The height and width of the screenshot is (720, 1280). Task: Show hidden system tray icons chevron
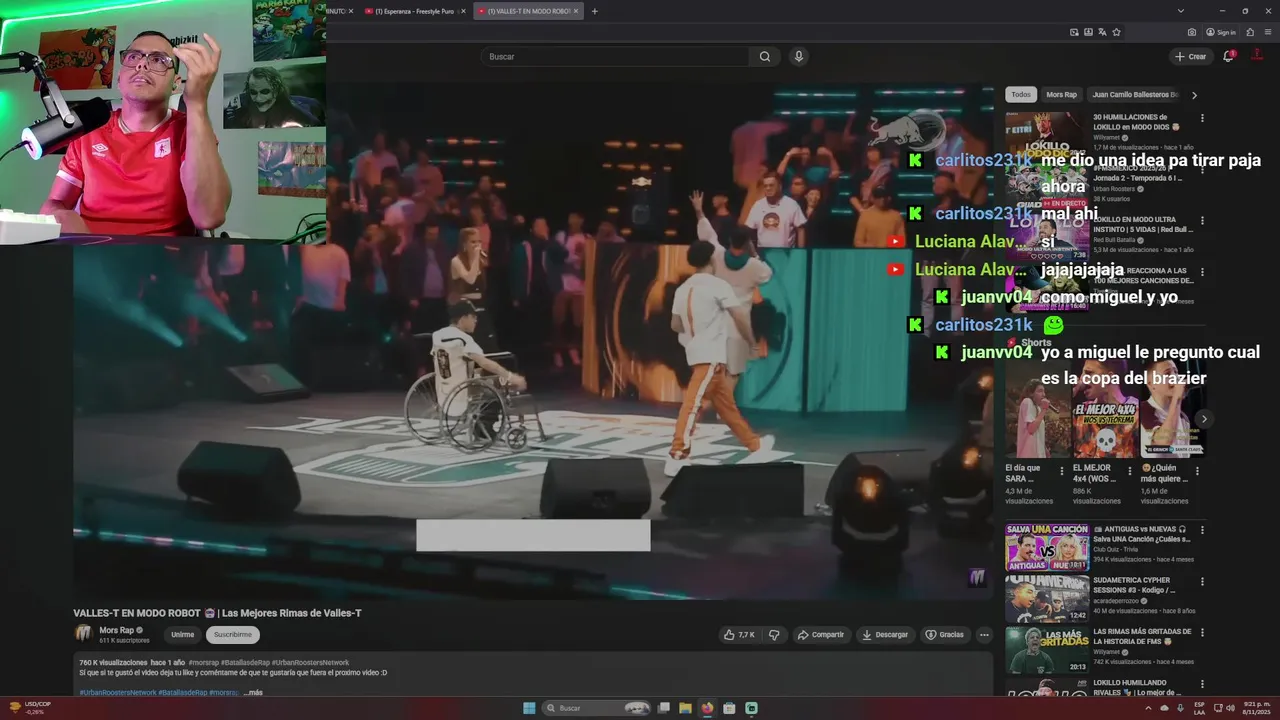coord(1148,708)
